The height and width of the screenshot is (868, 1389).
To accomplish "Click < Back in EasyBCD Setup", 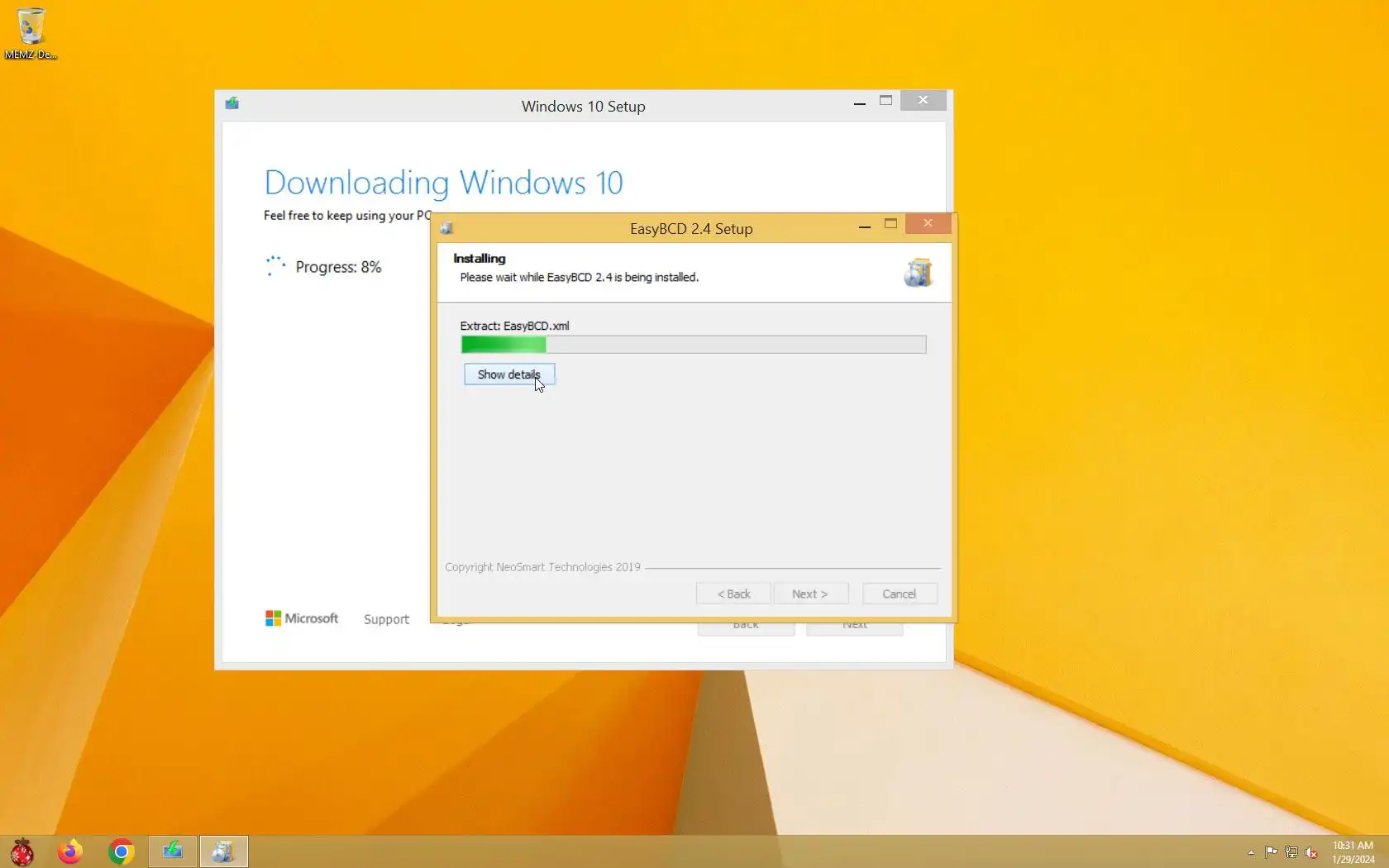I will (733, 594).
